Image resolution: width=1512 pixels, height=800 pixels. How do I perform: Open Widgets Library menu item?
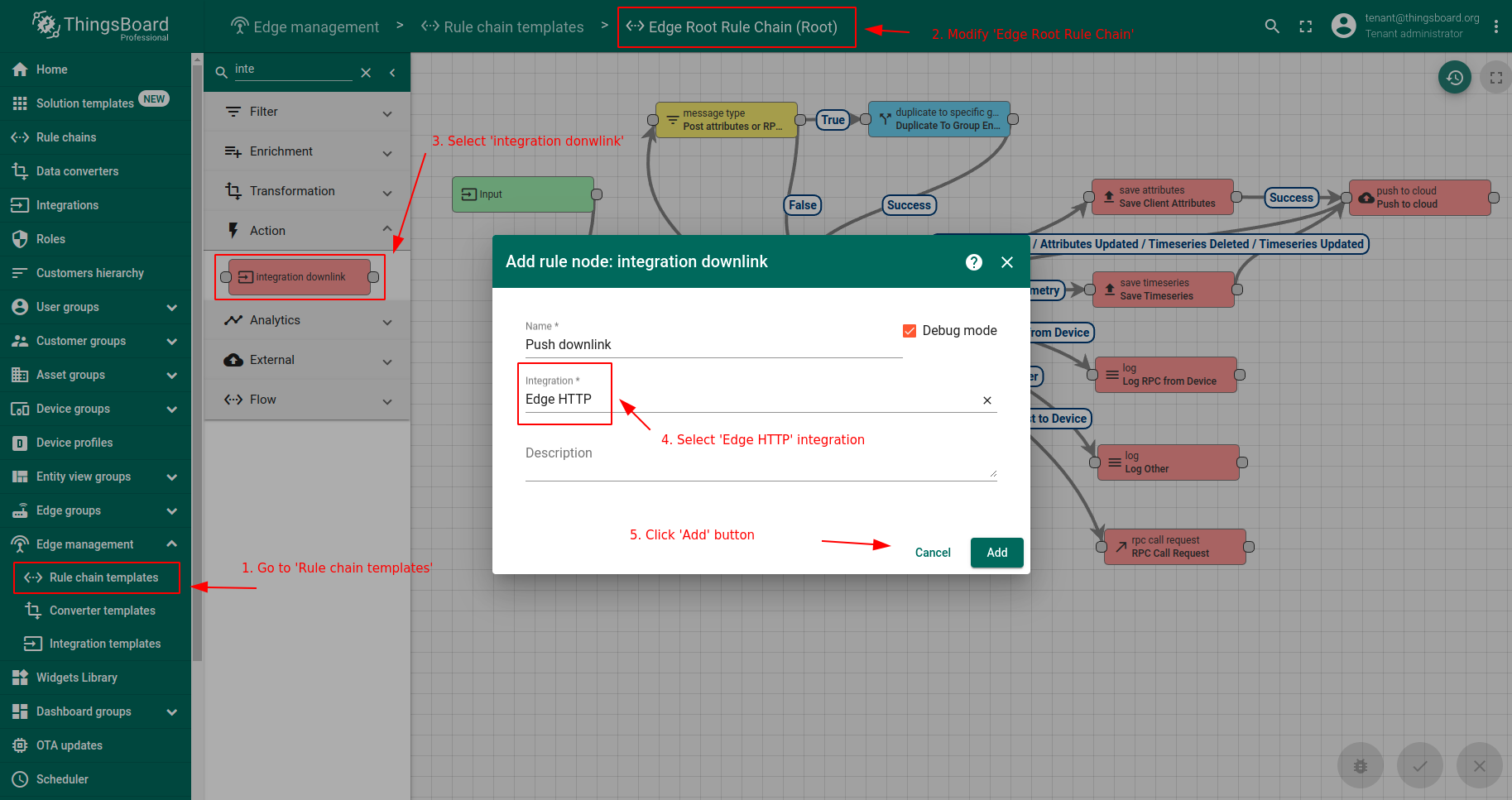95,678
